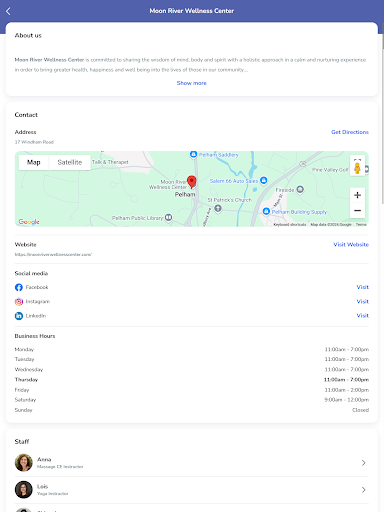The height and width of the screenshot is (512, 384).
Task: Select the Salem 66 Auto Sales marker
Action: point(264,180)
